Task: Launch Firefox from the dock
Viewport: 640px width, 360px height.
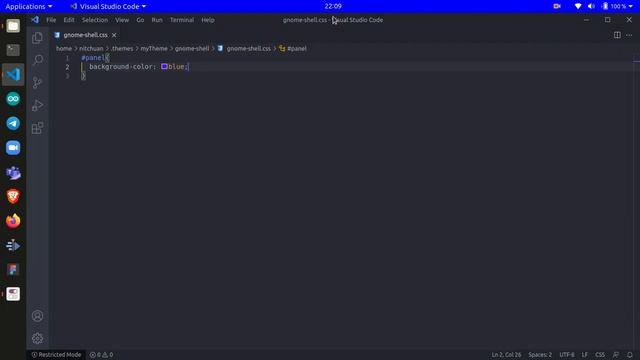Action: tap(13, 221)
